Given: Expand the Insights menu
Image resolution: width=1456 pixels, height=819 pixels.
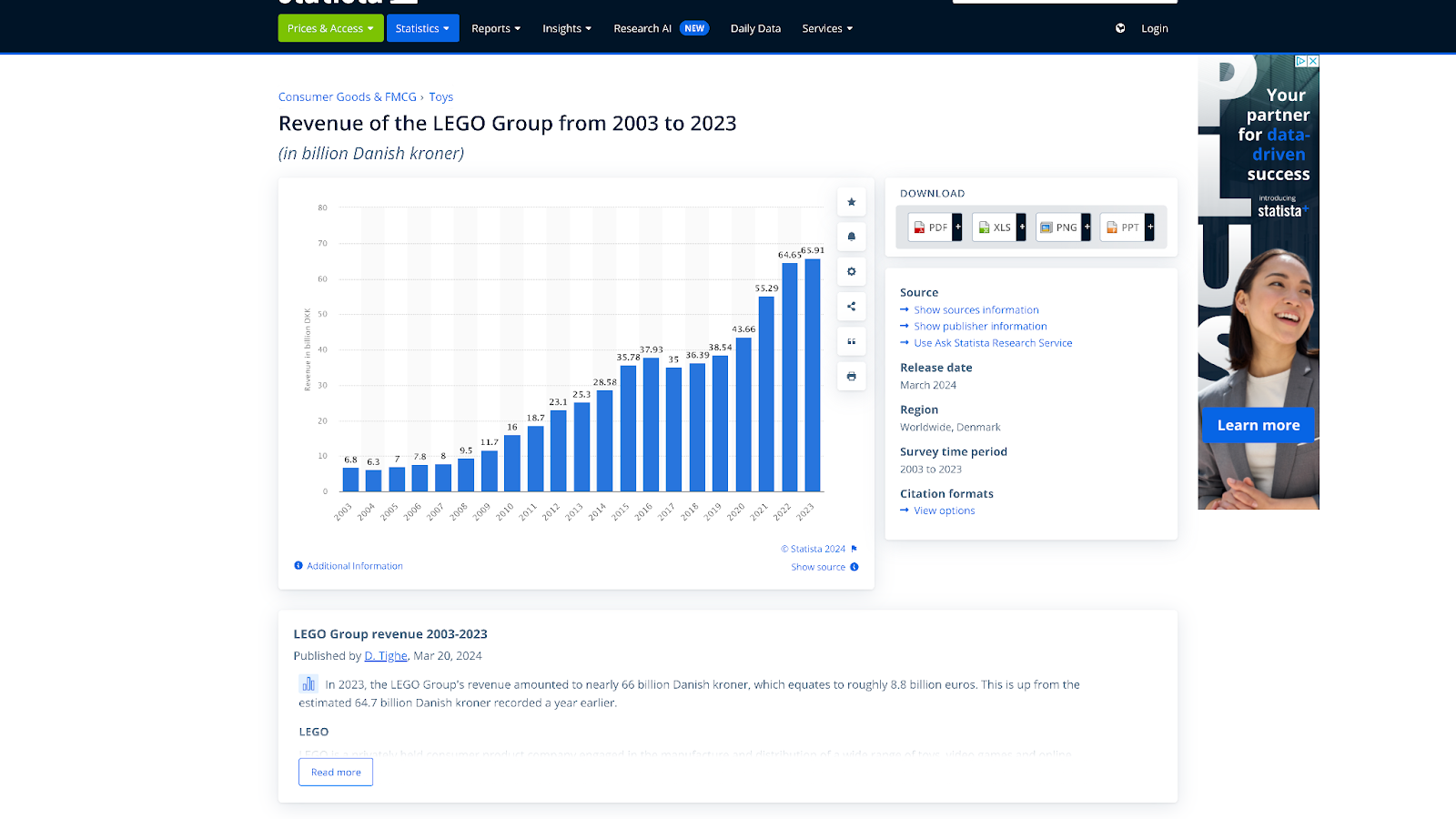Looking at the screenshot, I should 567,28.
